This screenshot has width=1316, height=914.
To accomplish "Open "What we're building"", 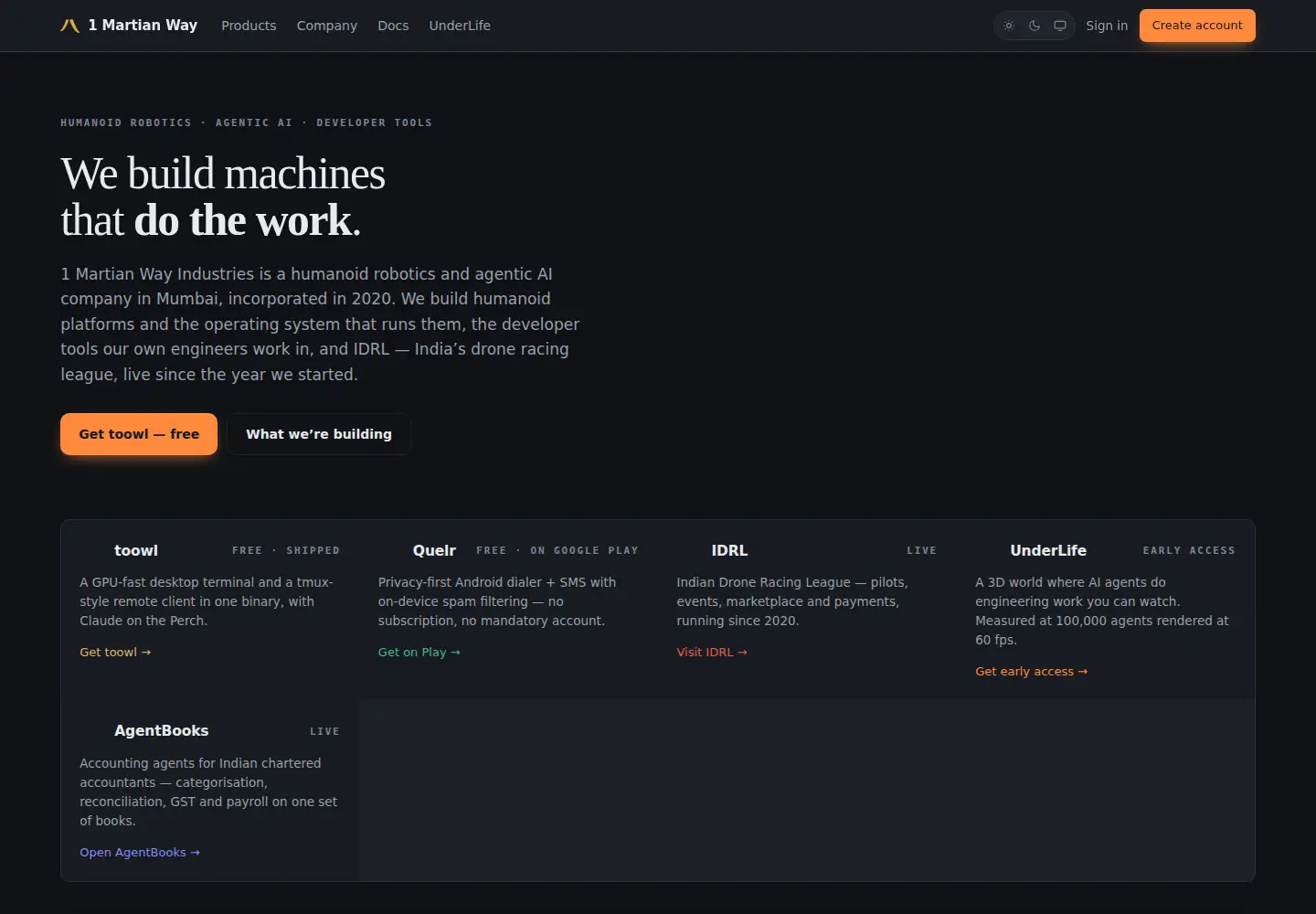I will [x=319, y=434].
